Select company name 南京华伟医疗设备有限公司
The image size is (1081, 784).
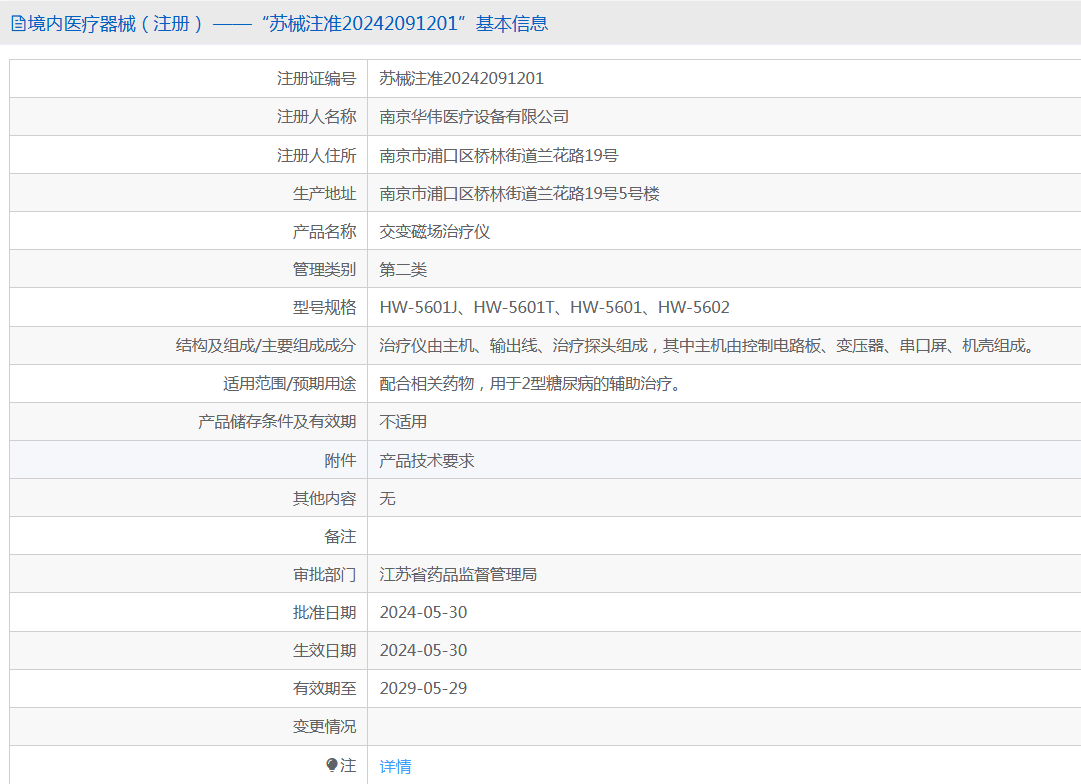pyautogui.click(x=474, y=117)
